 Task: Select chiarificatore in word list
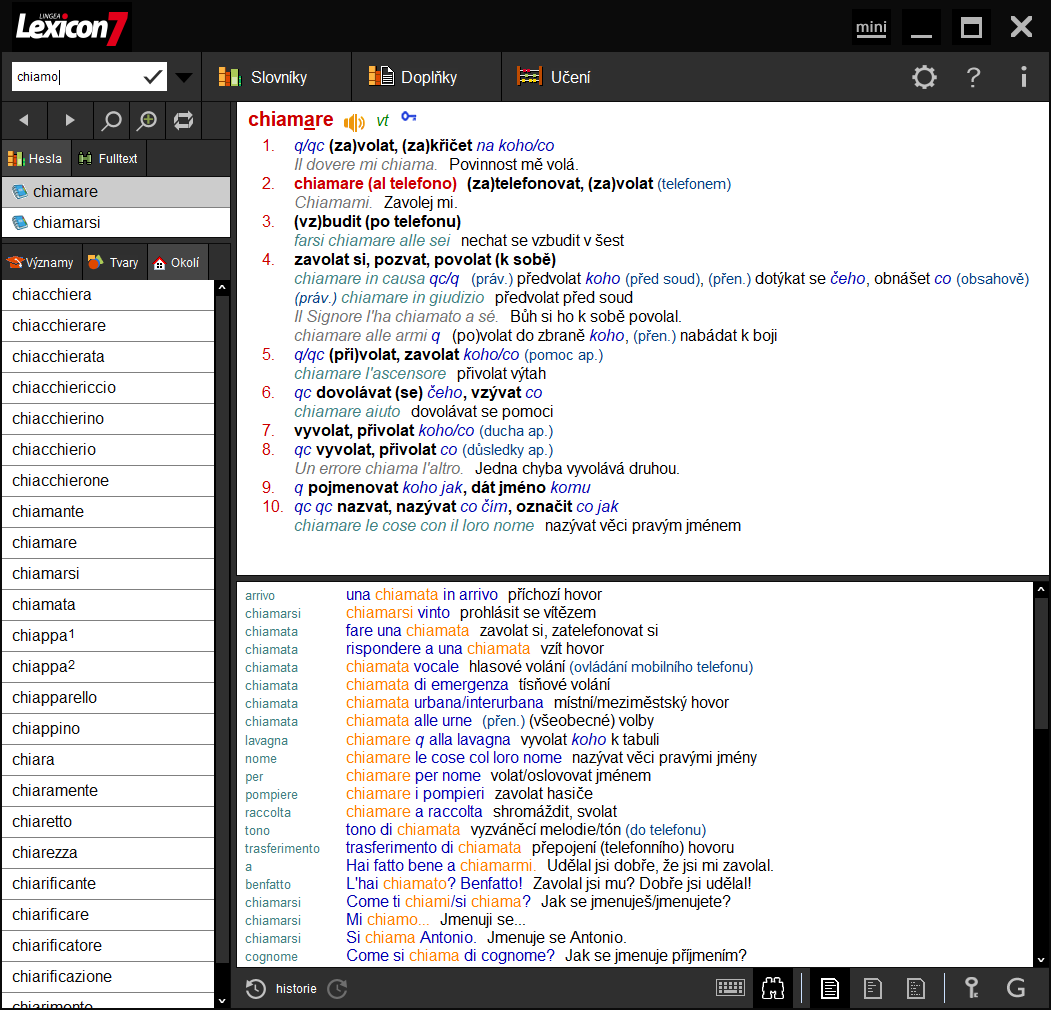[x=108, y=945]
